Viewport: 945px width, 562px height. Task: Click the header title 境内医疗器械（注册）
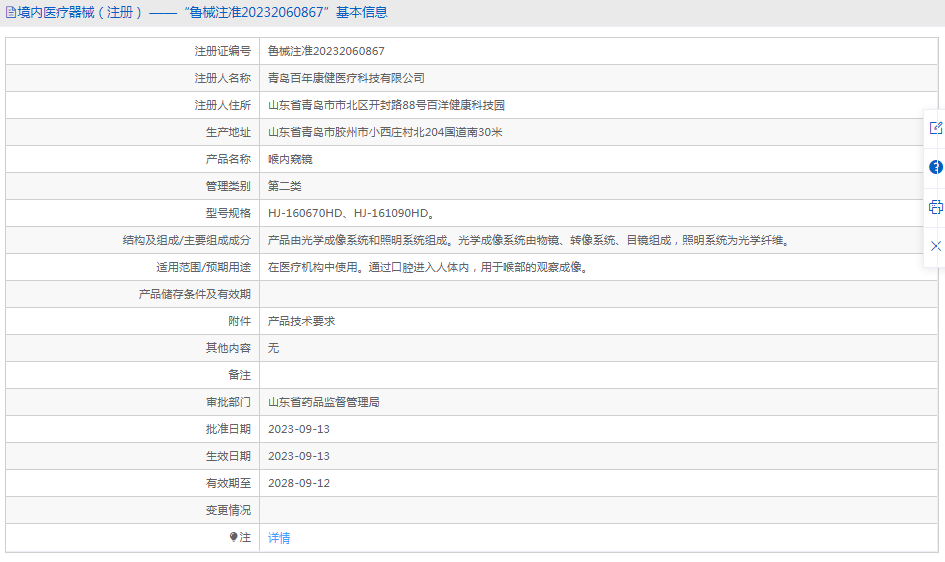[80, 12]
